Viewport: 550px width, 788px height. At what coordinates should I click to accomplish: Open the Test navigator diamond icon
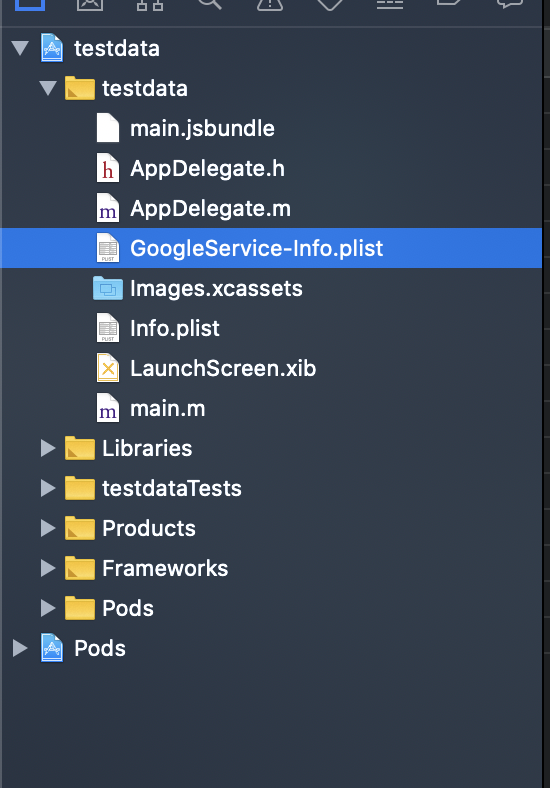(330, 4)
